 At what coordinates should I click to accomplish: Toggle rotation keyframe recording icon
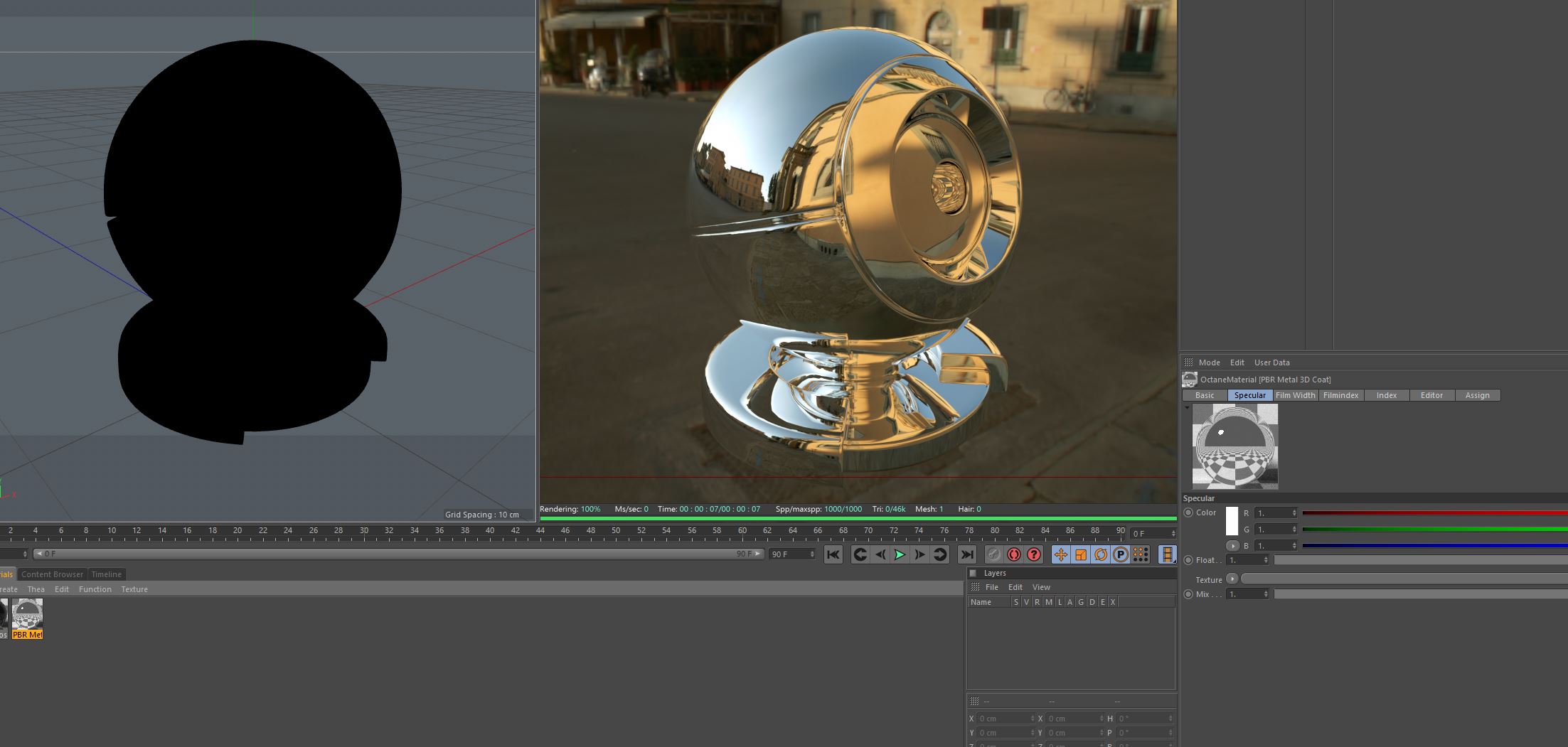1100,554
